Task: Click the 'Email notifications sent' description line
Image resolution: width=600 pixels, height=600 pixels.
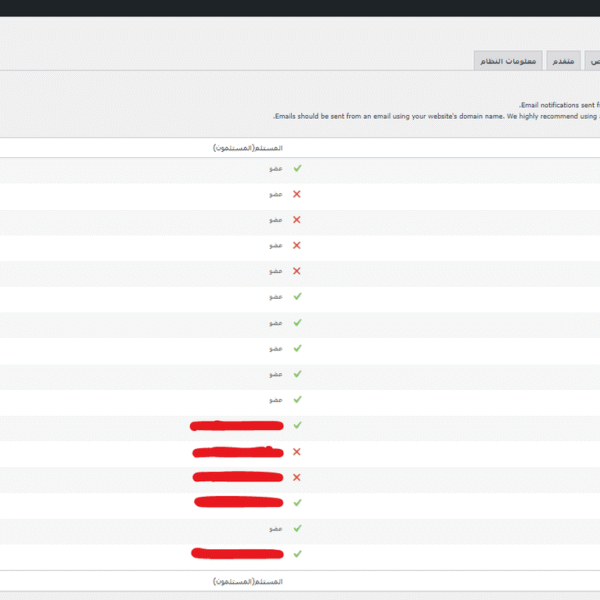Action: point(559,105)
